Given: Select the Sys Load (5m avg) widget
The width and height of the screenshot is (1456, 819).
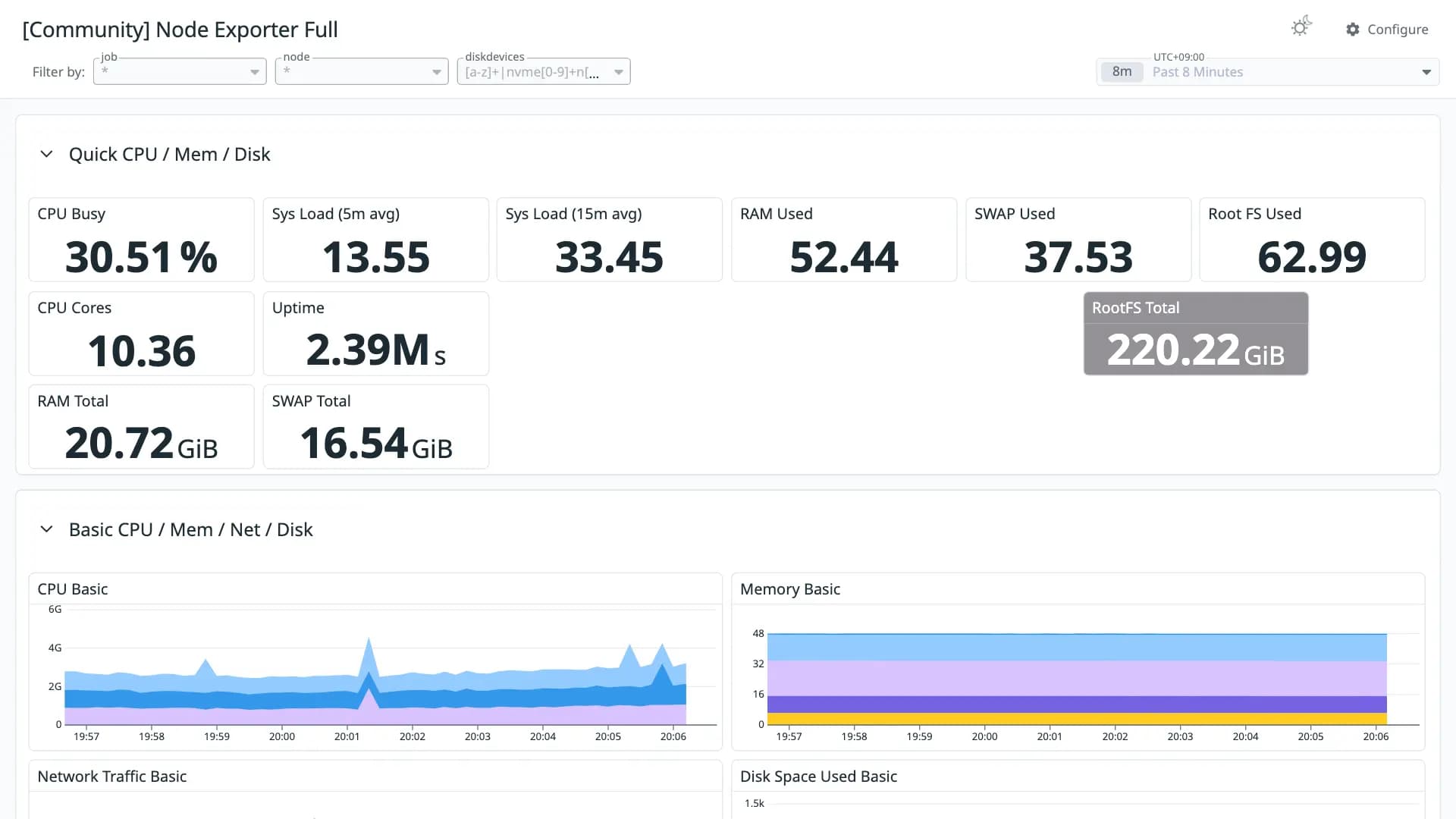Looking at the screenshot, I should tap(375, 240).
